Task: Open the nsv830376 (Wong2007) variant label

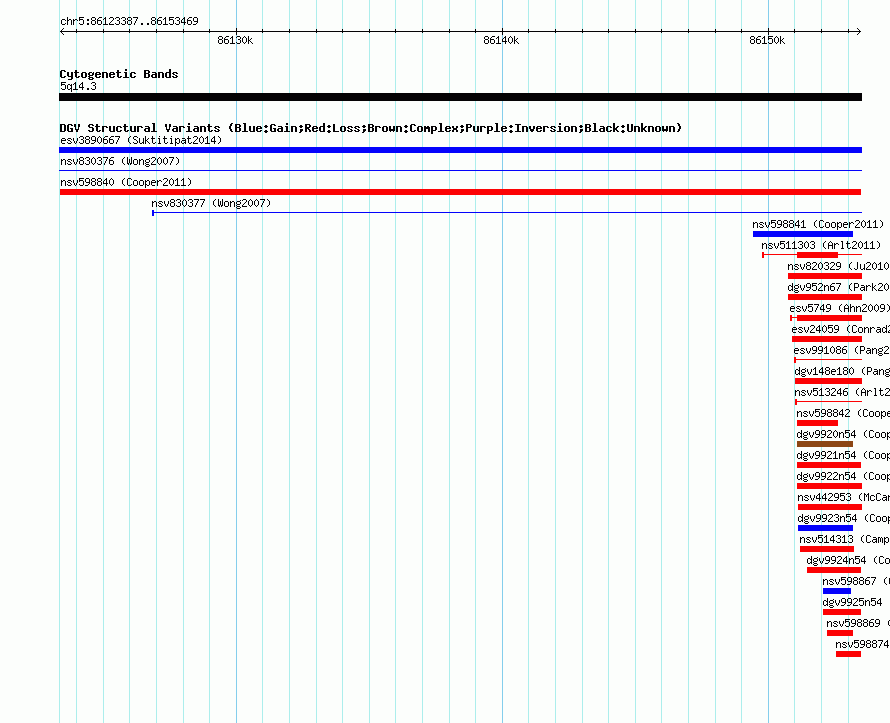Action: [x=120, y=161]
